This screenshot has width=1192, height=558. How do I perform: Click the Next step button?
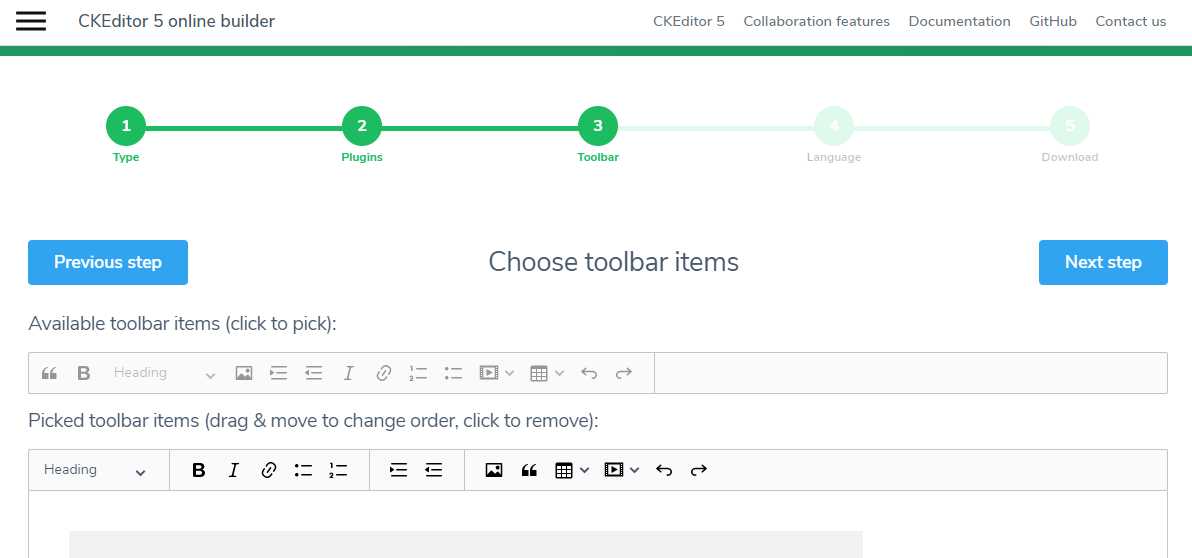tap(1103, 262)
